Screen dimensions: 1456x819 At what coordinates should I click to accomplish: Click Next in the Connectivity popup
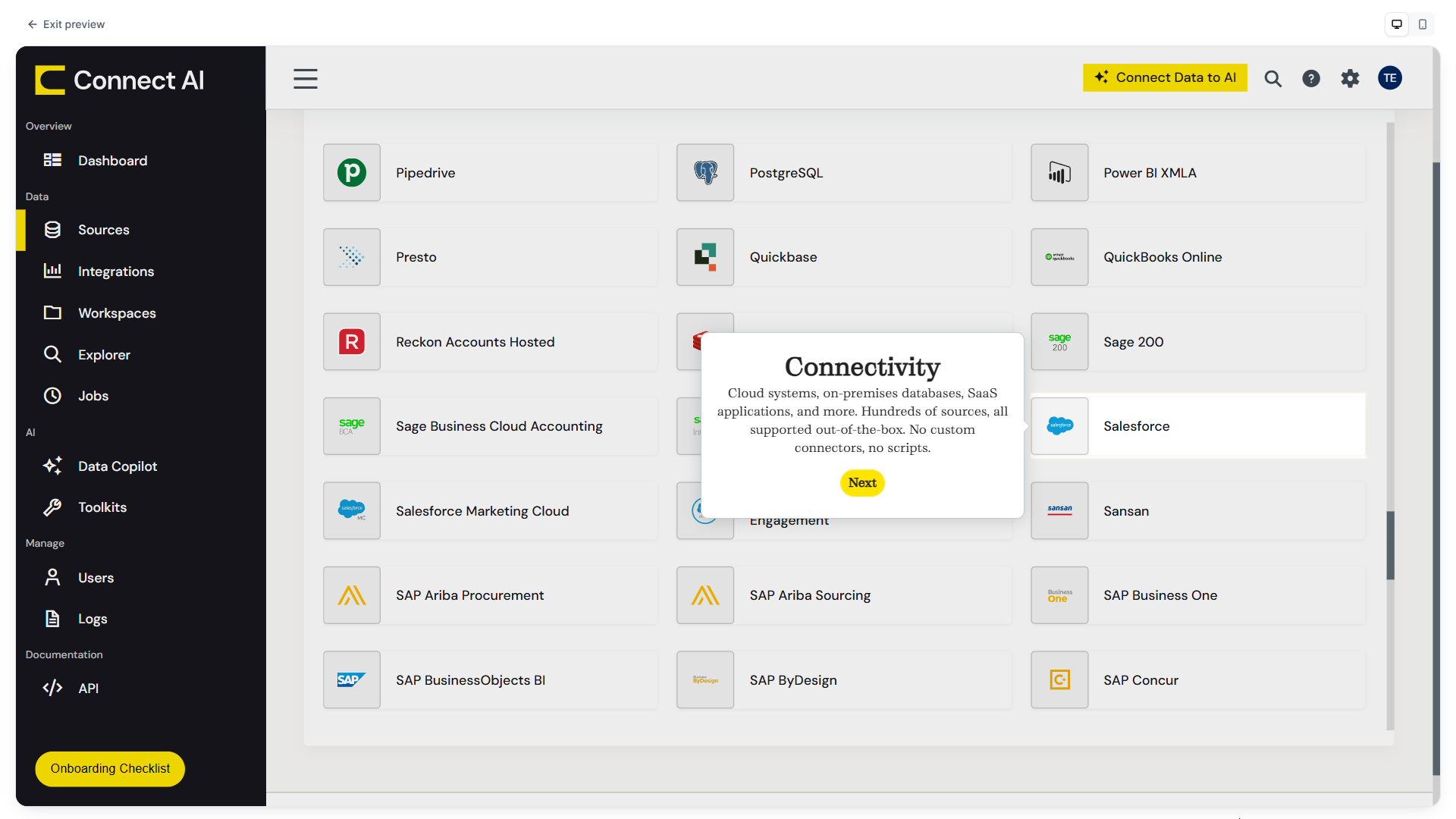click(x=862, y=483)
